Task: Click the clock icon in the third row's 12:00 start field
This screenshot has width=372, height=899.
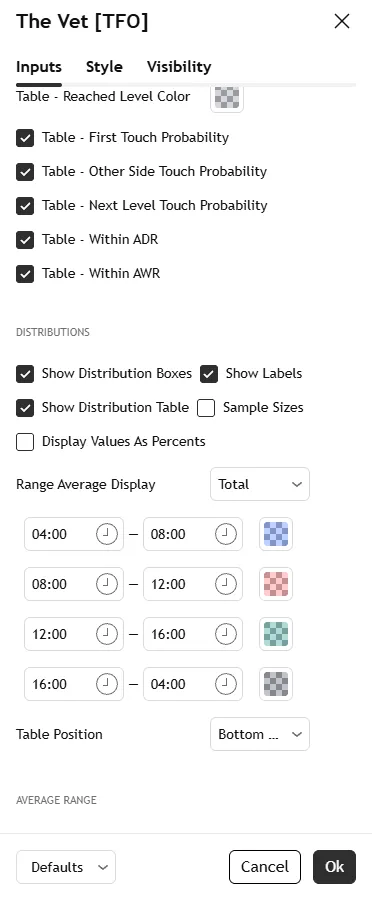Action: (107, 634)
